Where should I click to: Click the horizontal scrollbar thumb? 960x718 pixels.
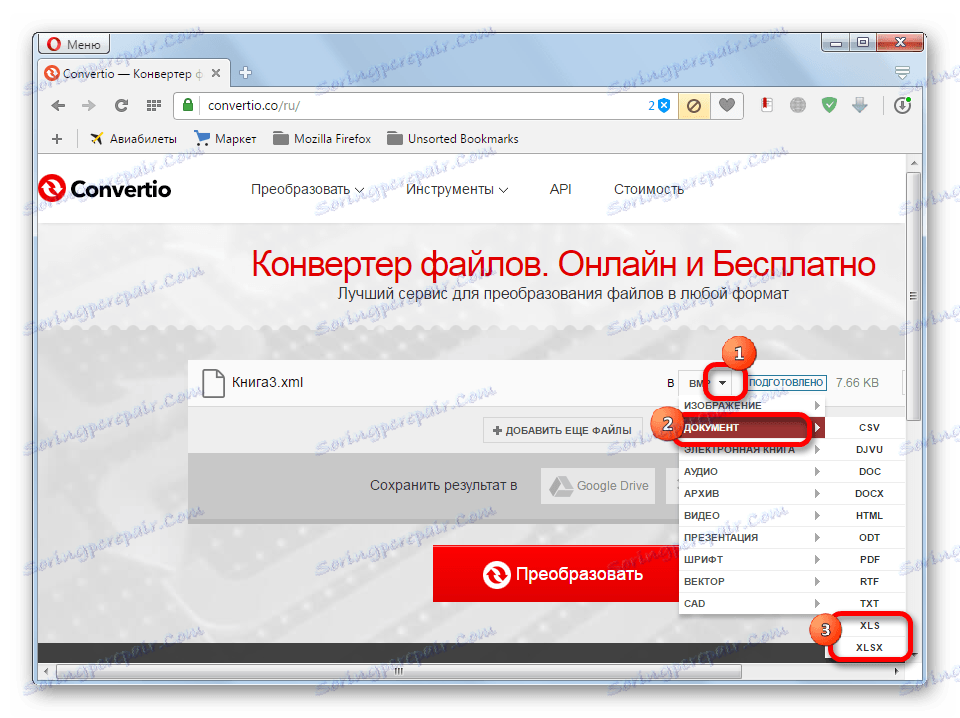(399, 671)
